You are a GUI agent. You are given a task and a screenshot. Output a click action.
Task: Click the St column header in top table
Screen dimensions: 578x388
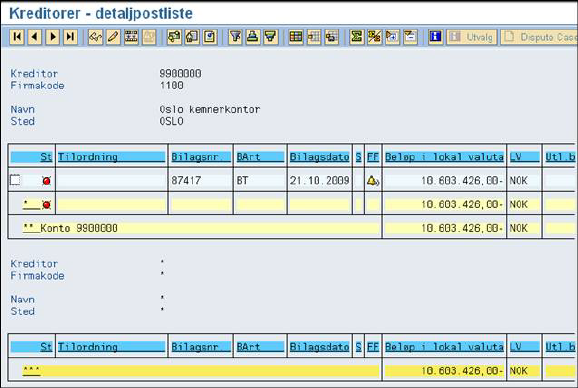31,157
